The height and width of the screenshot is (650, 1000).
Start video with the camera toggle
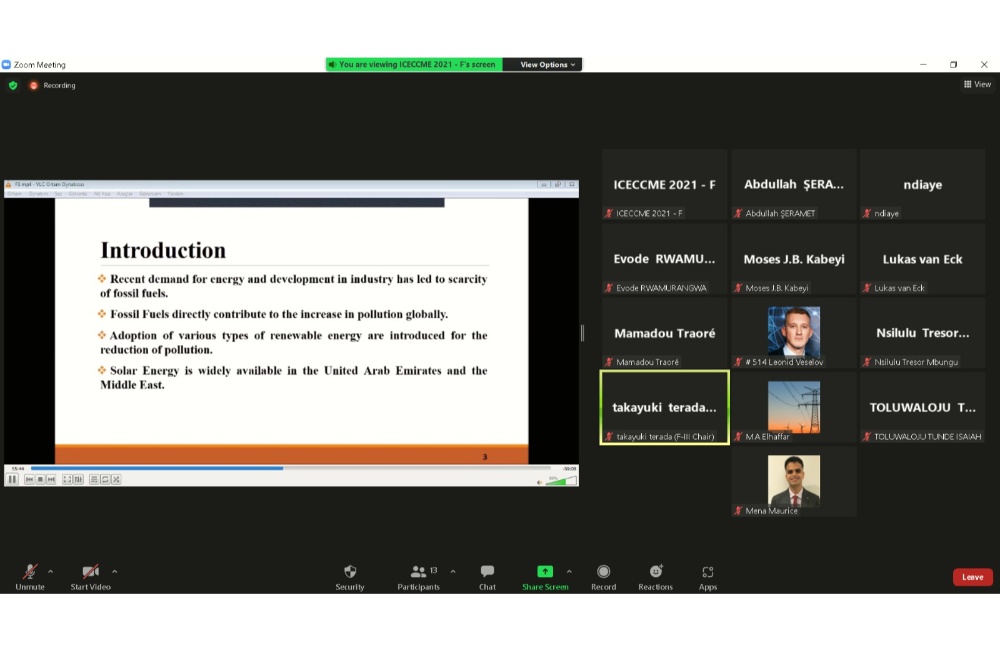(90, 572)
